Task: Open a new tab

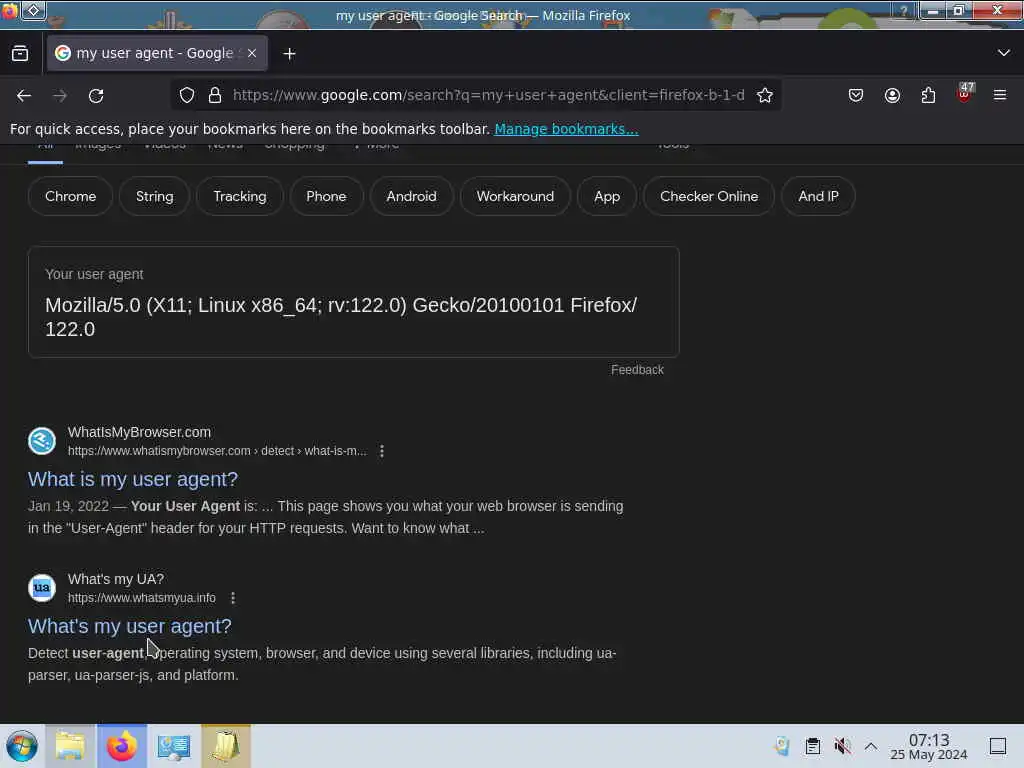Action: tap(289, 54)
